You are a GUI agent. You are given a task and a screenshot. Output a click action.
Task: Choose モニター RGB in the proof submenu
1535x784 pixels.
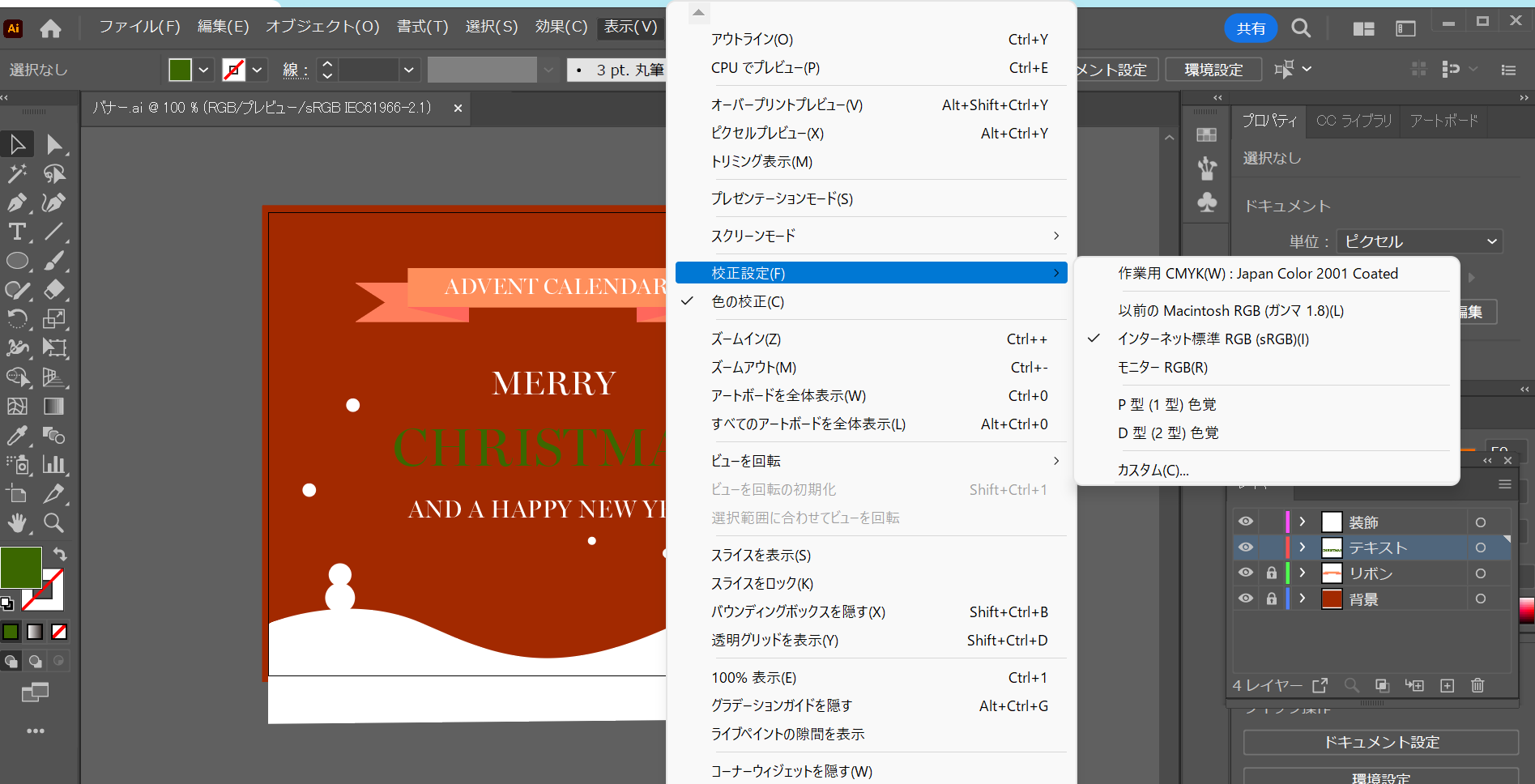click(1163, 367)
